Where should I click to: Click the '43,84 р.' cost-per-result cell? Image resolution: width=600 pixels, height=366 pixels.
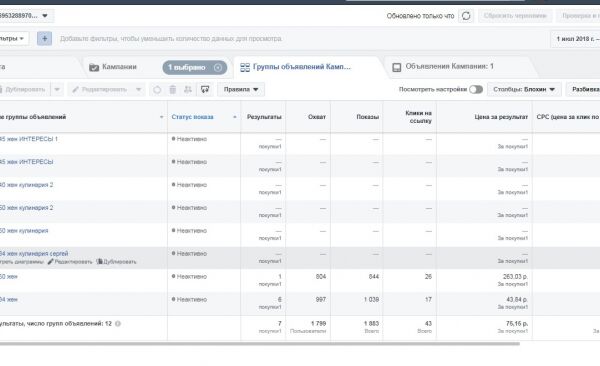(x=517, y=300)
